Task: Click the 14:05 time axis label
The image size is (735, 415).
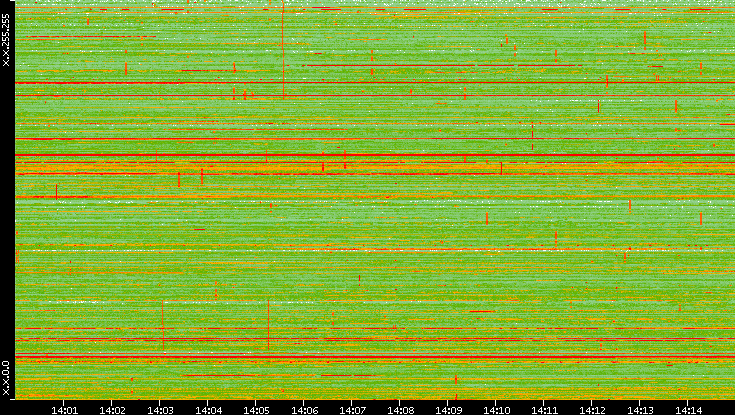Action: [256, 410]
